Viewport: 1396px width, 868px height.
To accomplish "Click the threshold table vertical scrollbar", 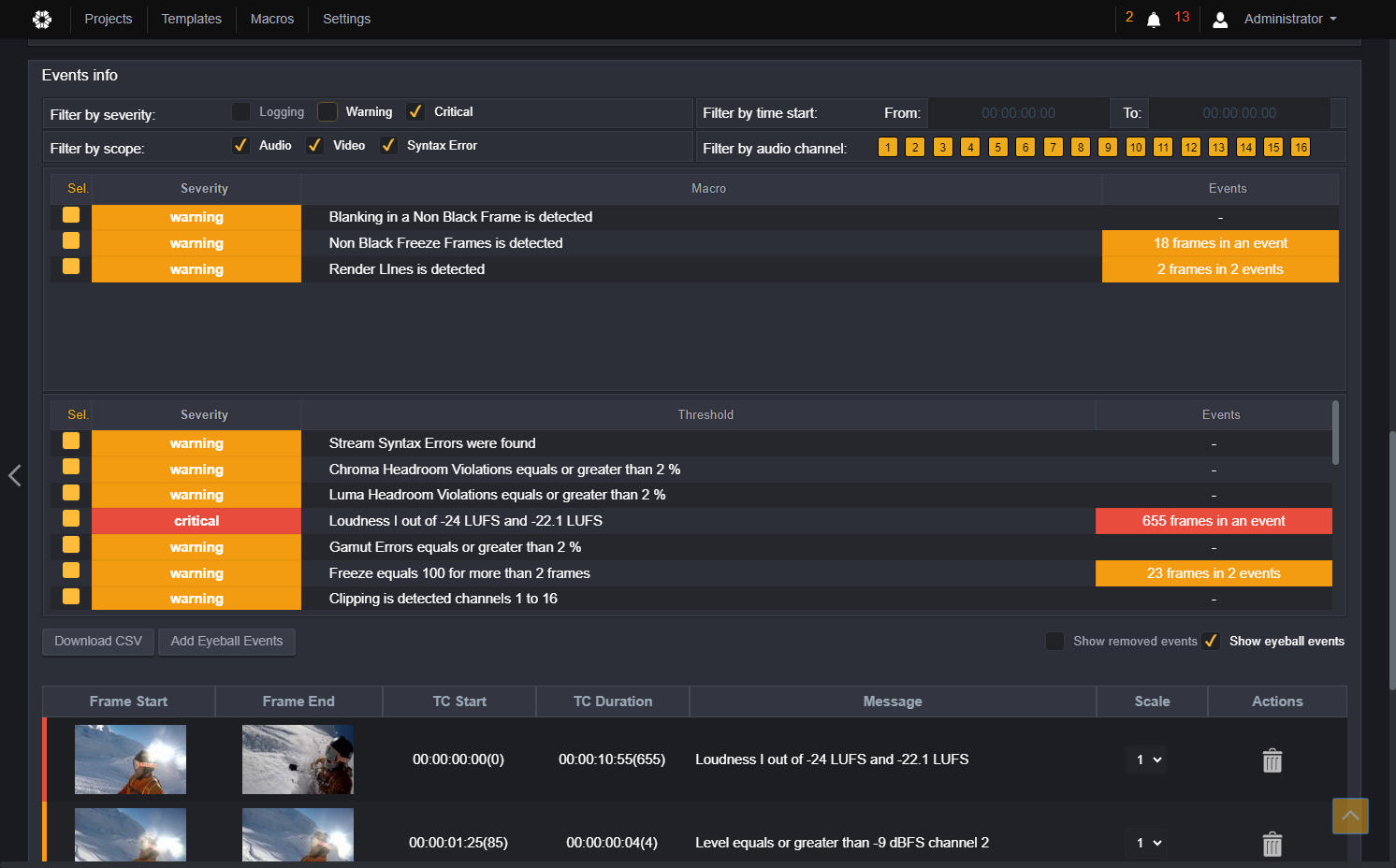I will tap(1335, 433).
